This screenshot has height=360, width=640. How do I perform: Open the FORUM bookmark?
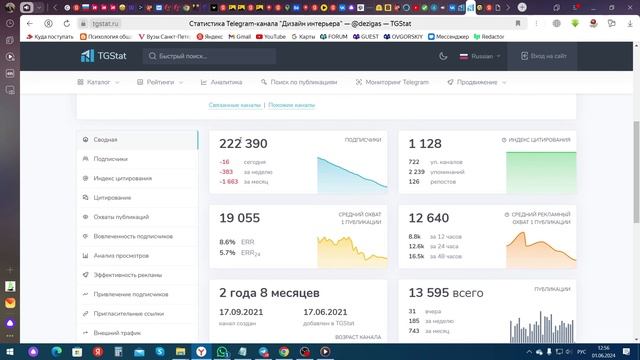[x=333, y=37]
